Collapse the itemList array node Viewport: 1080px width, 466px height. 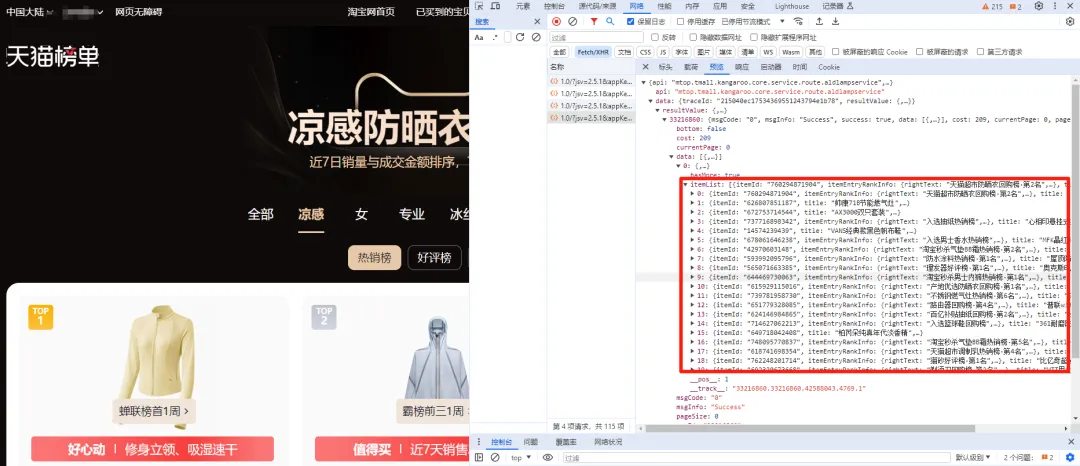coord(685,184)
